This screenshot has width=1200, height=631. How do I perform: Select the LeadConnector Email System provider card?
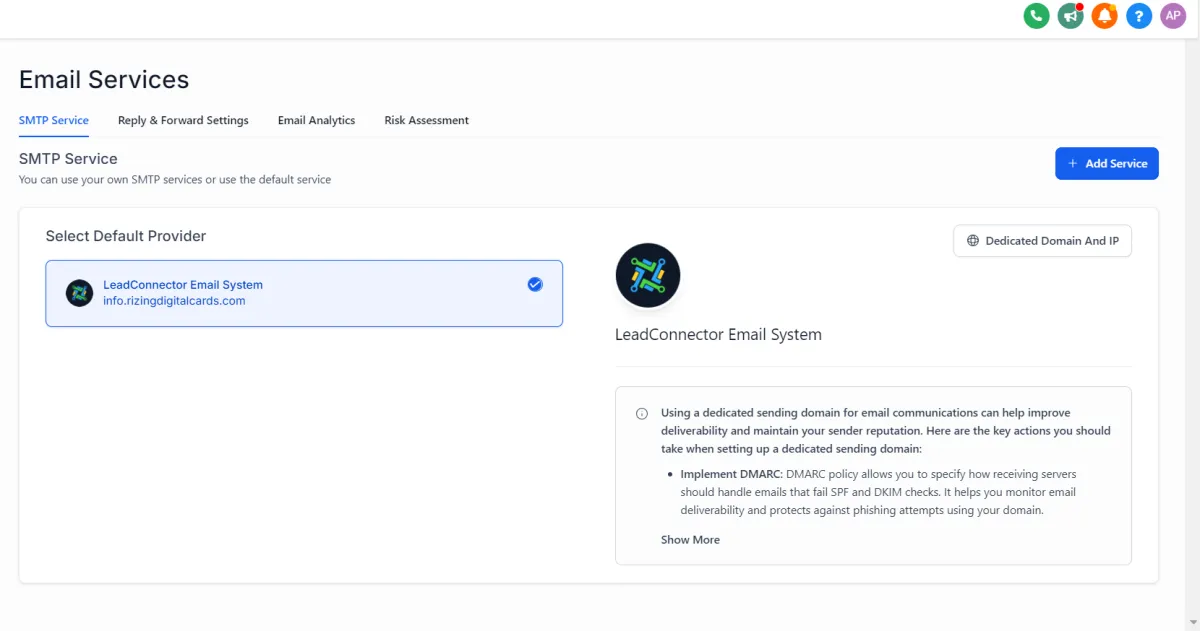304,293
